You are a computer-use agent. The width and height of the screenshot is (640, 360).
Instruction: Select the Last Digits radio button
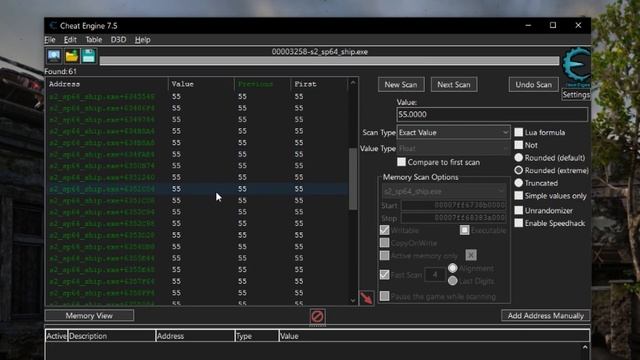pos(452,281)
